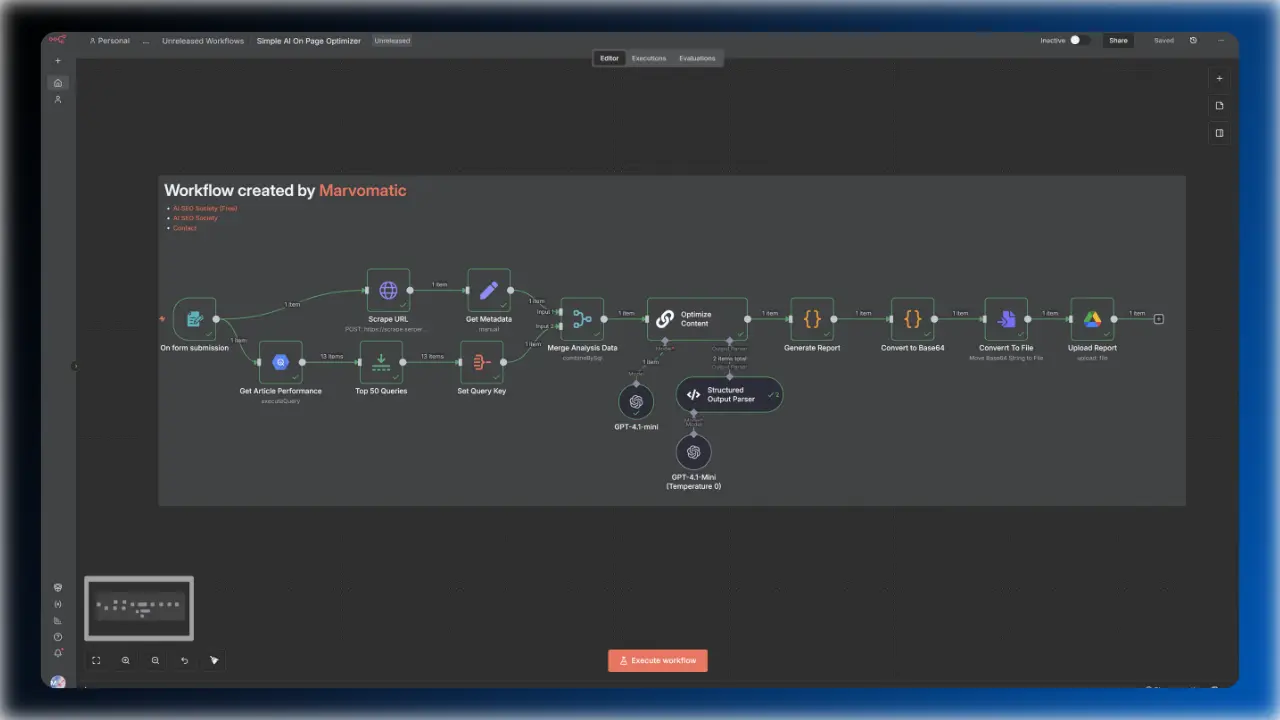This screenshot has width=1280, height=720.
Task: Switch to the Executions tab
Action: (648, 58)
